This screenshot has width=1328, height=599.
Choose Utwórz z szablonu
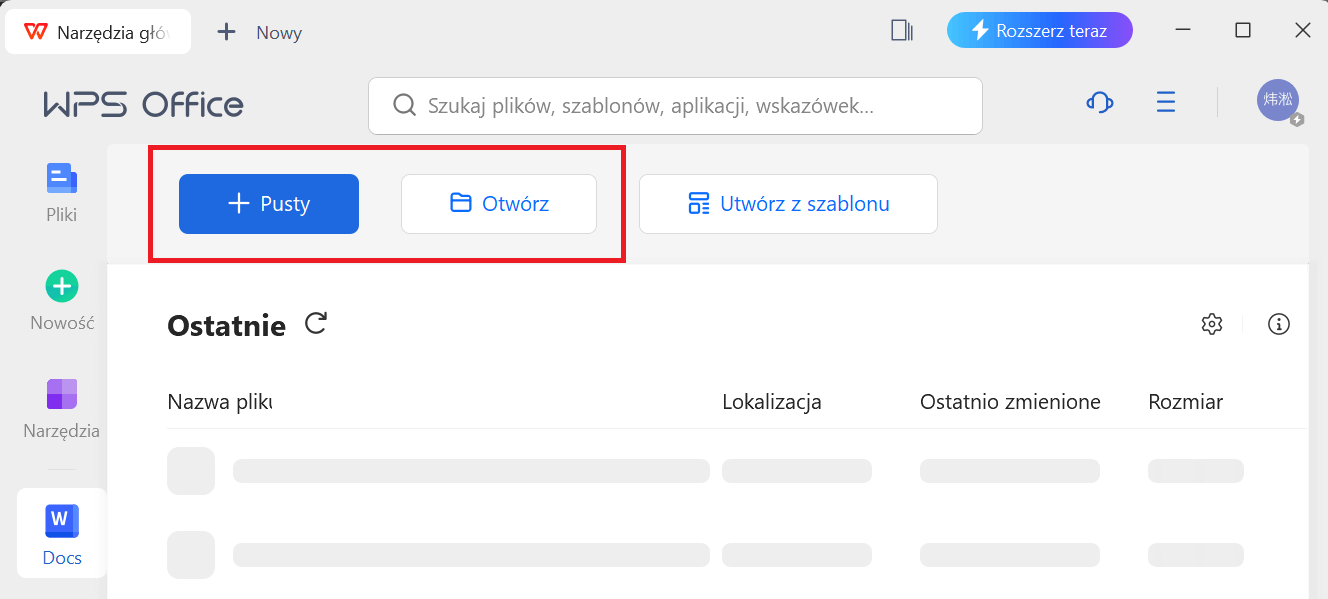[x=787, y=203]
